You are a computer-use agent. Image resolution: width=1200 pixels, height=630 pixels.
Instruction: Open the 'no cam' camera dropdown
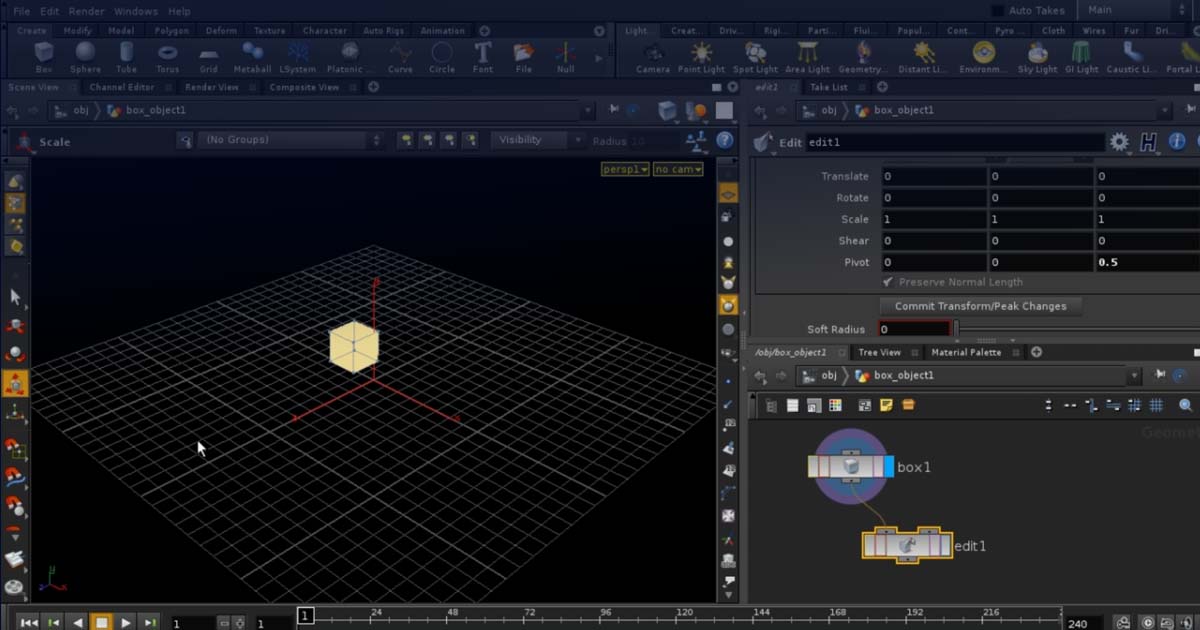(678, 168)
